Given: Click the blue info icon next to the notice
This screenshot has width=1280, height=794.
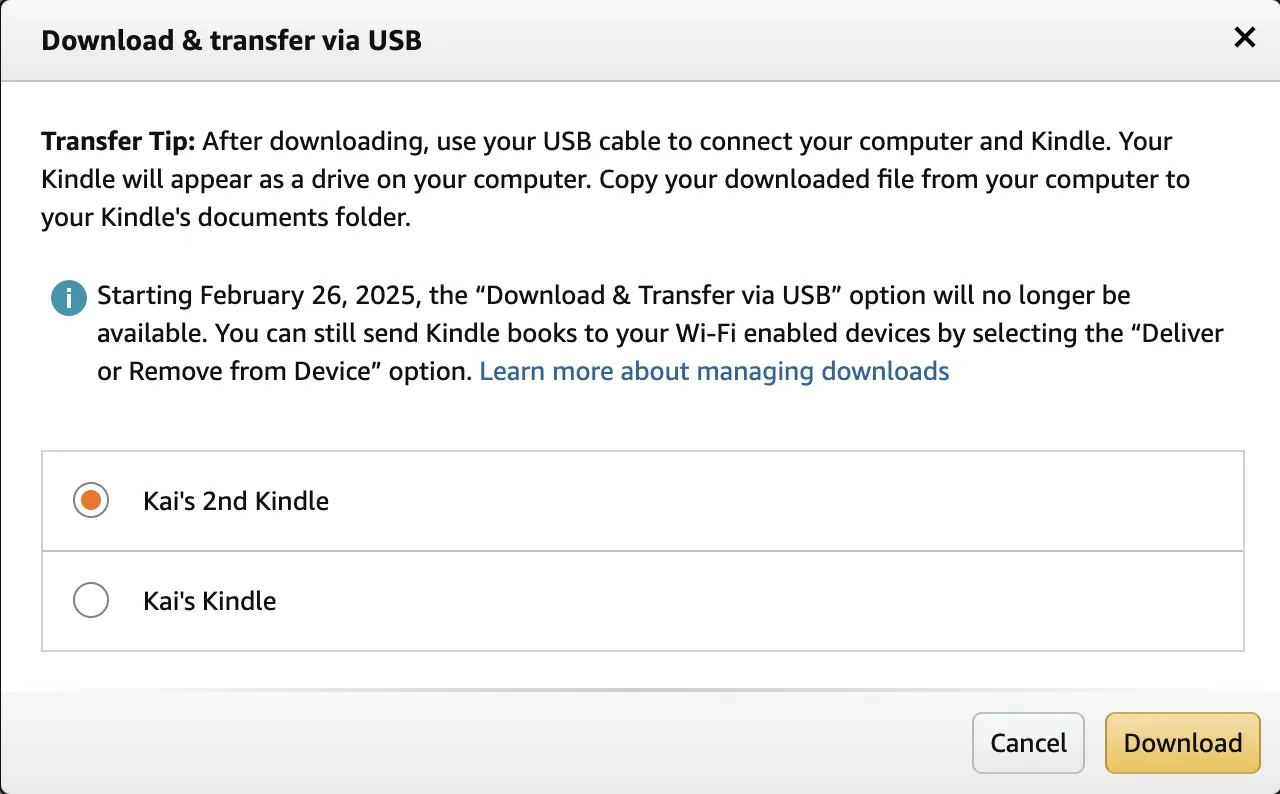Looking at the screenshot, I should tap(68, 297).
